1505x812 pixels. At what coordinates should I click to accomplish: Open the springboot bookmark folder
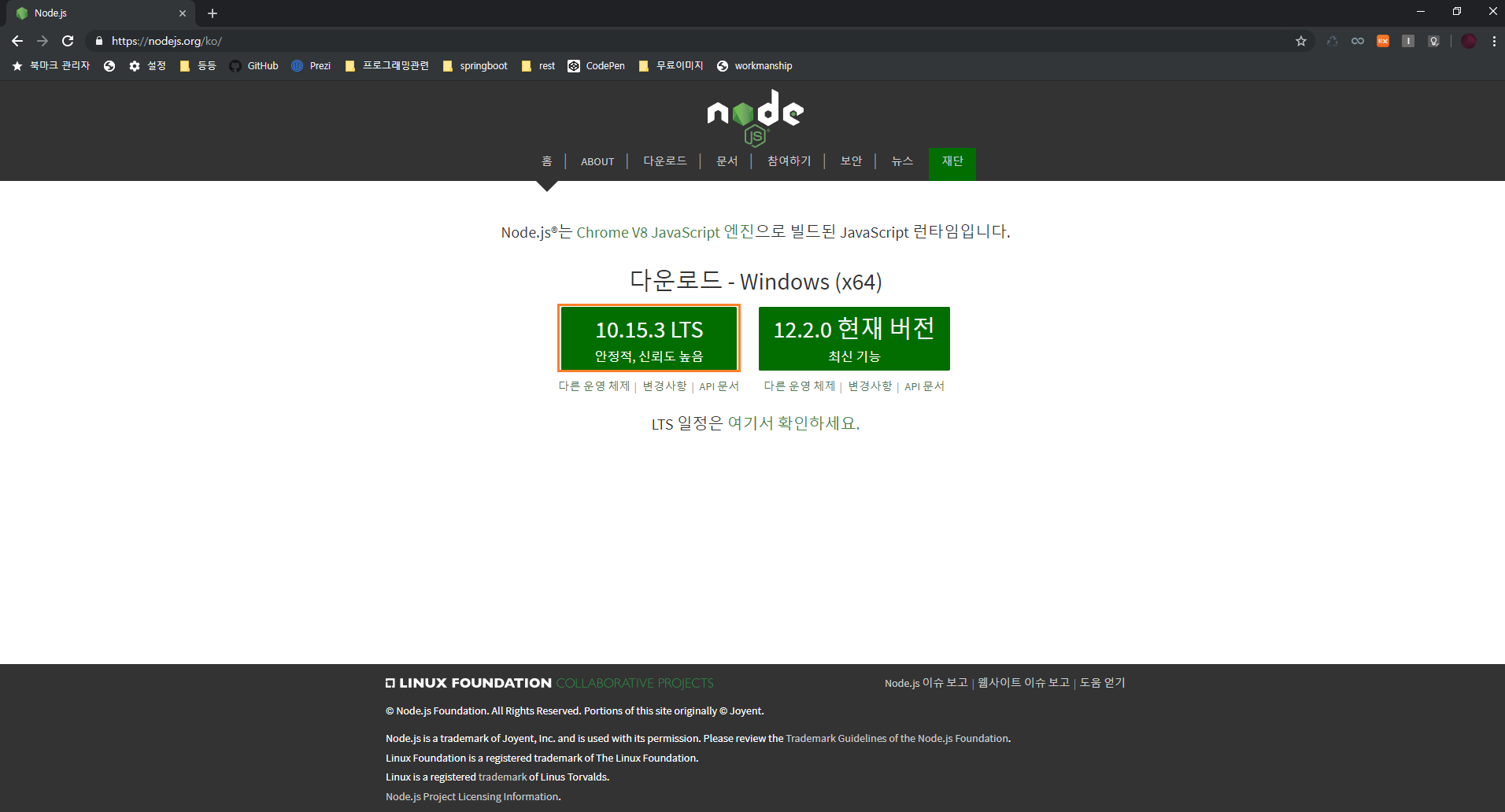475,66
